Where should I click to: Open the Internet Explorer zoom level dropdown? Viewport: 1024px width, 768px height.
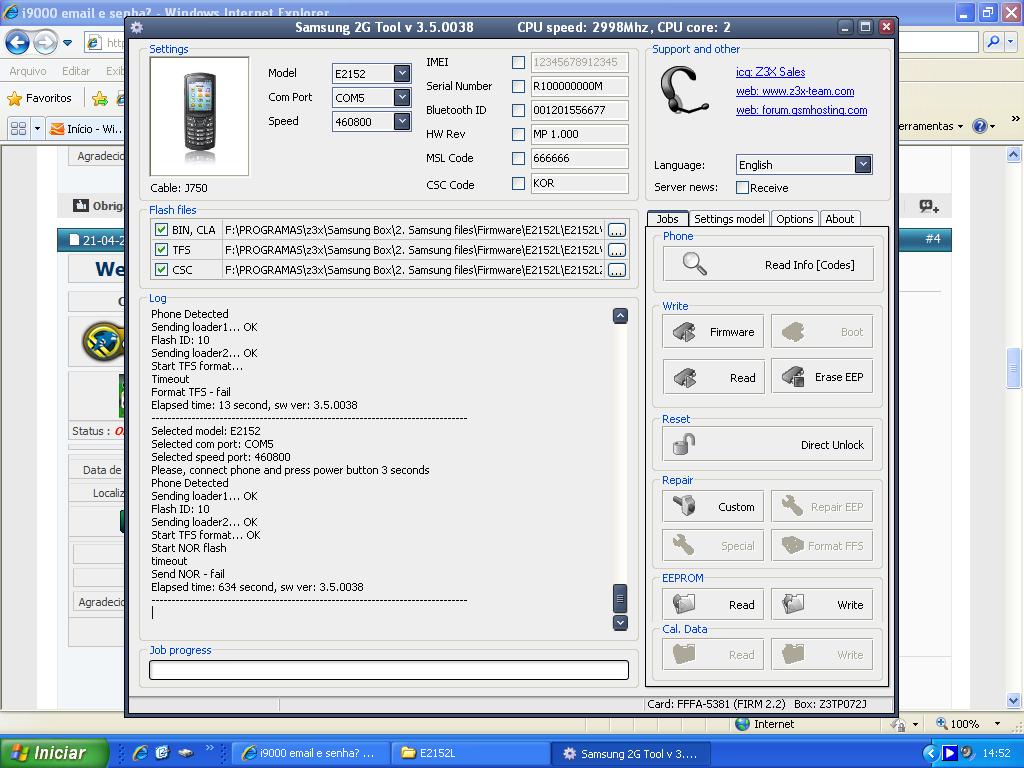point(997,724)
